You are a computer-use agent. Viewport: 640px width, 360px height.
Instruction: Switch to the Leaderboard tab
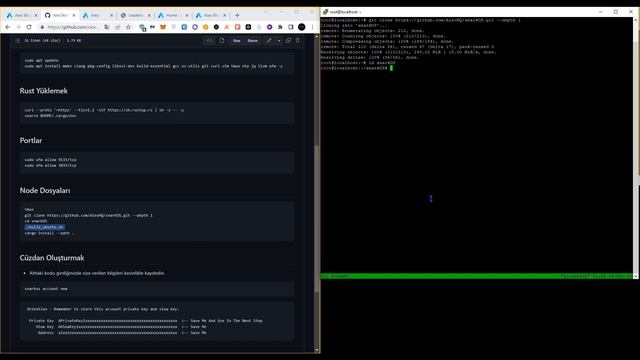click(x=136, y=15)
